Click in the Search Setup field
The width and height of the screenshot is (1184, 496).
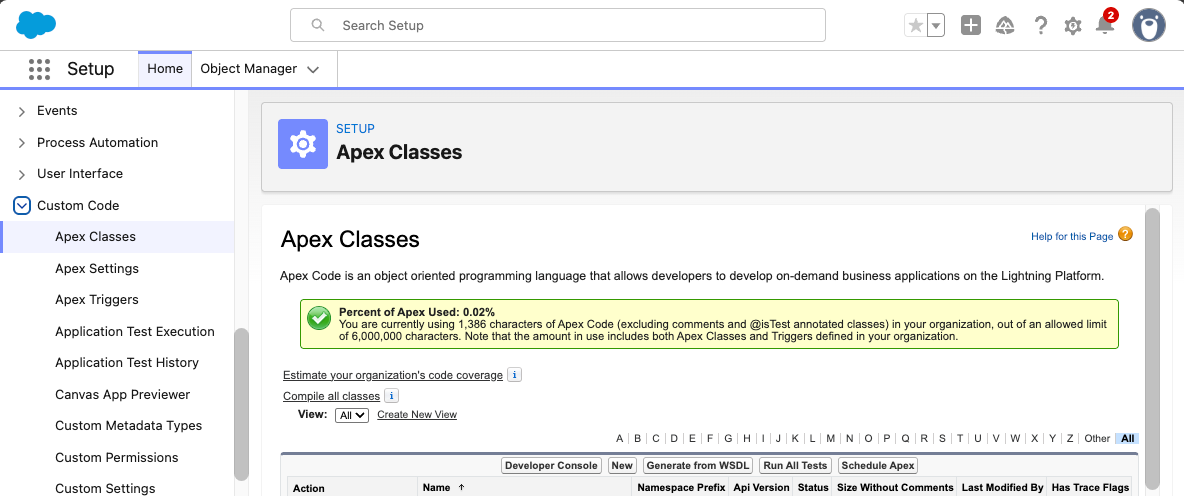[x=557, y=25]
